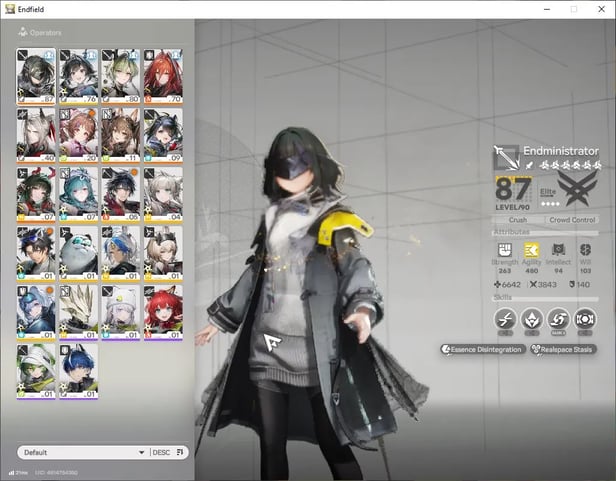Click the Crush tag
This screenshot has width=616, height=481.
point(518,219)
